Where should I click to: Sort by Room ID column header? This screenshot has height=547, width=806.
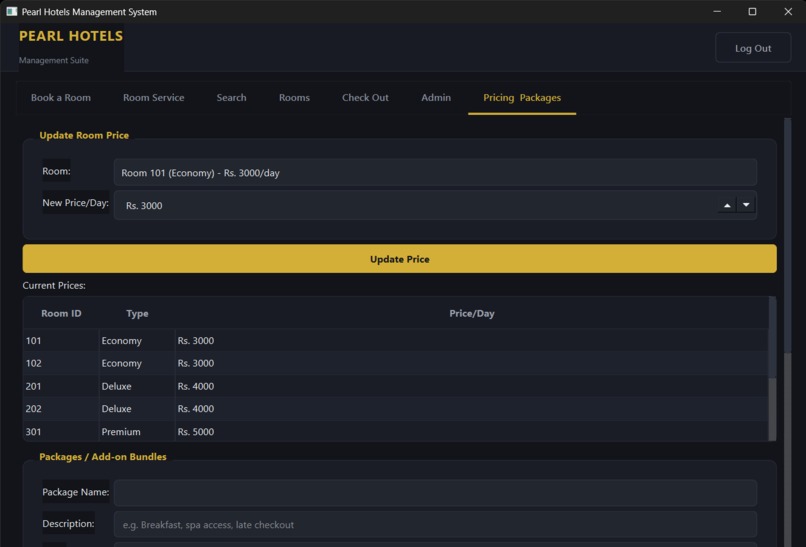(61, 314)
